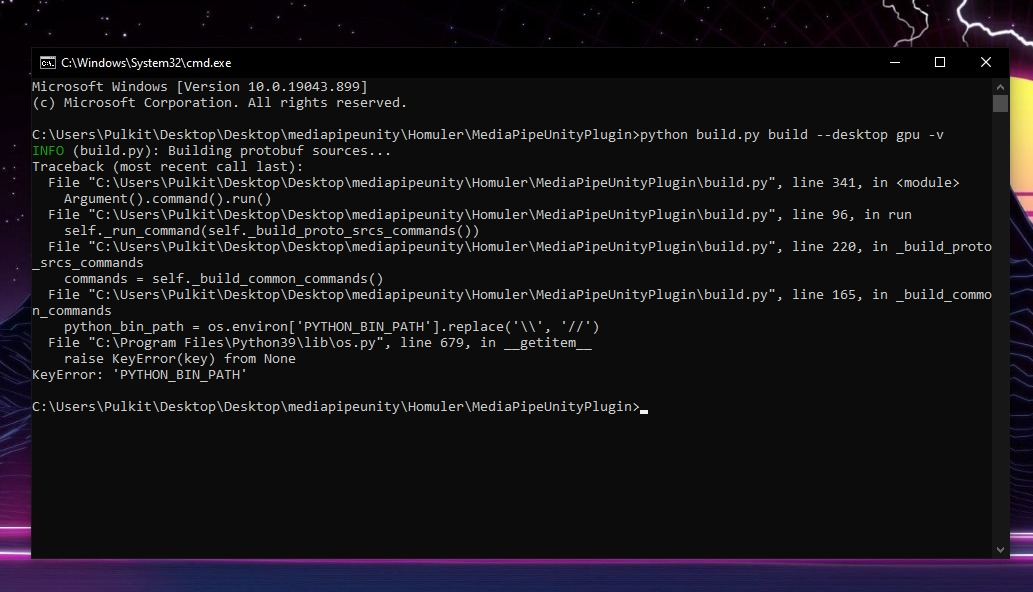Place cursor at the blinking command prompt
Screen dimensions: 1033x592
pyautogui.click(x=644, y=407)
